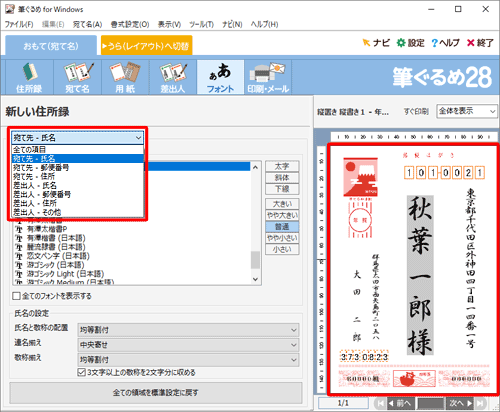The width and height of the screenshot is (500, 412).
Task: Set font size to 普通
Action: 282,227
